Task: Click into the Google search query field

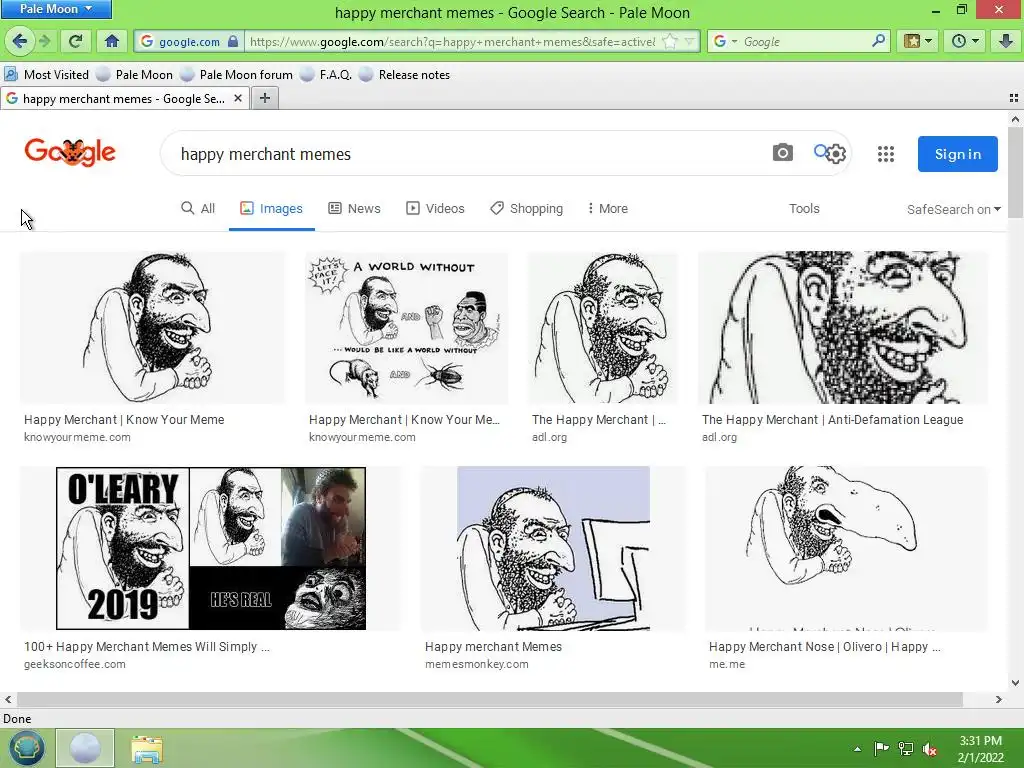Action: pyautogui.click(x=470, y=154)
